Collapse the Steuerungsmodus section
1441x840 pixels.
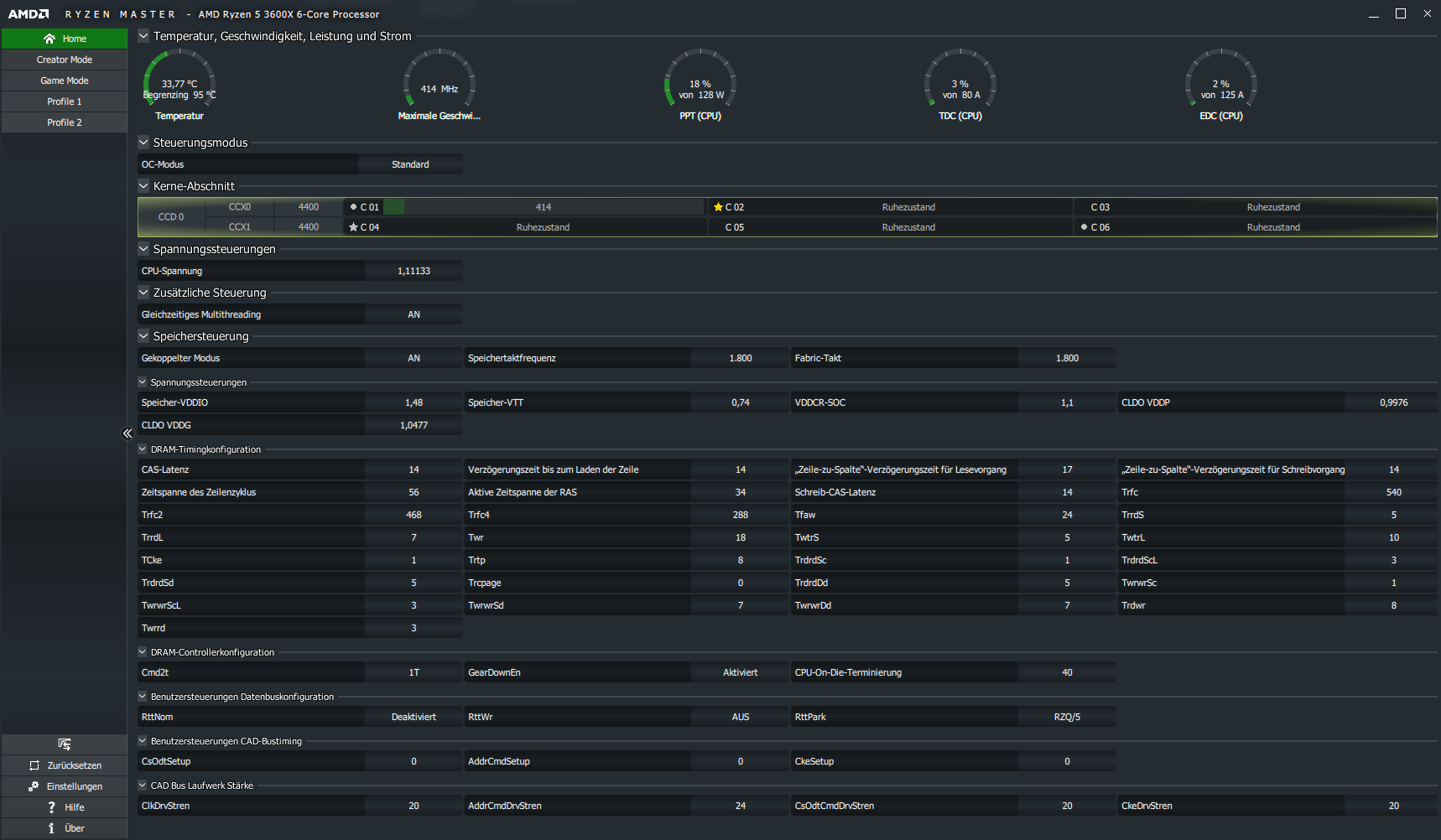pos(143,143)
